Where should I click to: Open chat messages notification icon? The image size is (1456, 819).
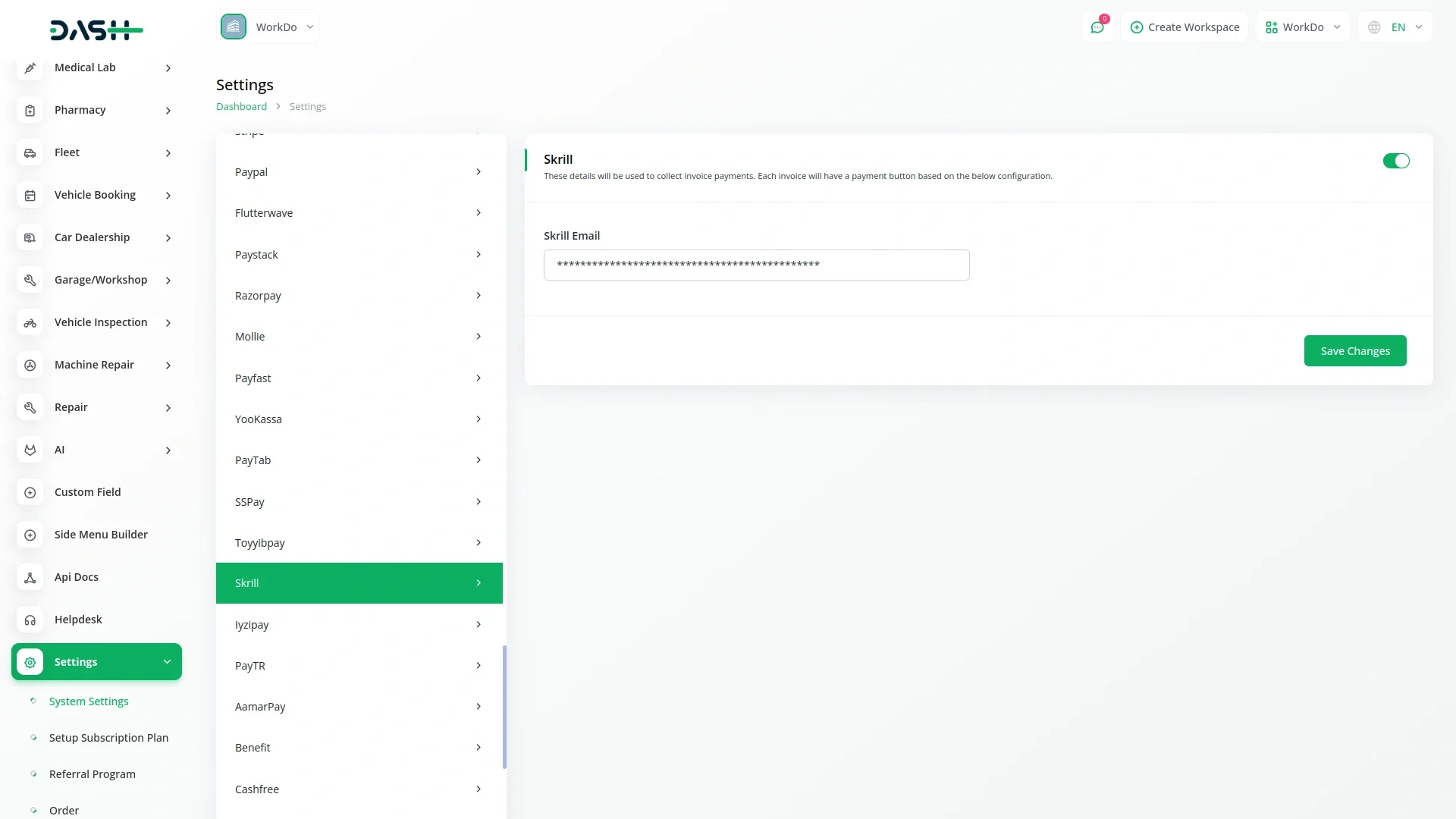(1097, 27)
